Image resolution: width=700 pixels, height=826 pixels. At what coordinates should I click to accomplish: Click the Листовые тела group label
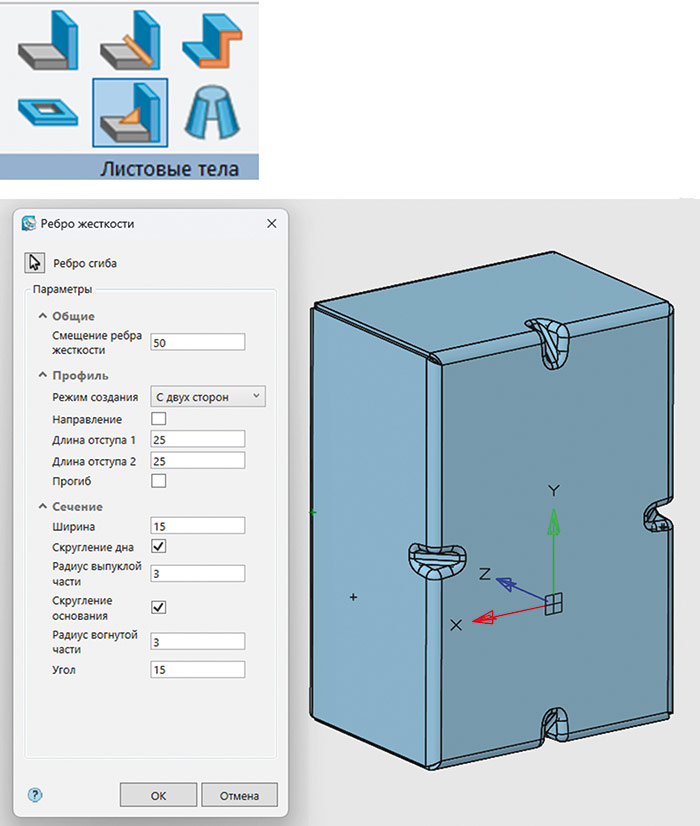[x=169, y=168]
